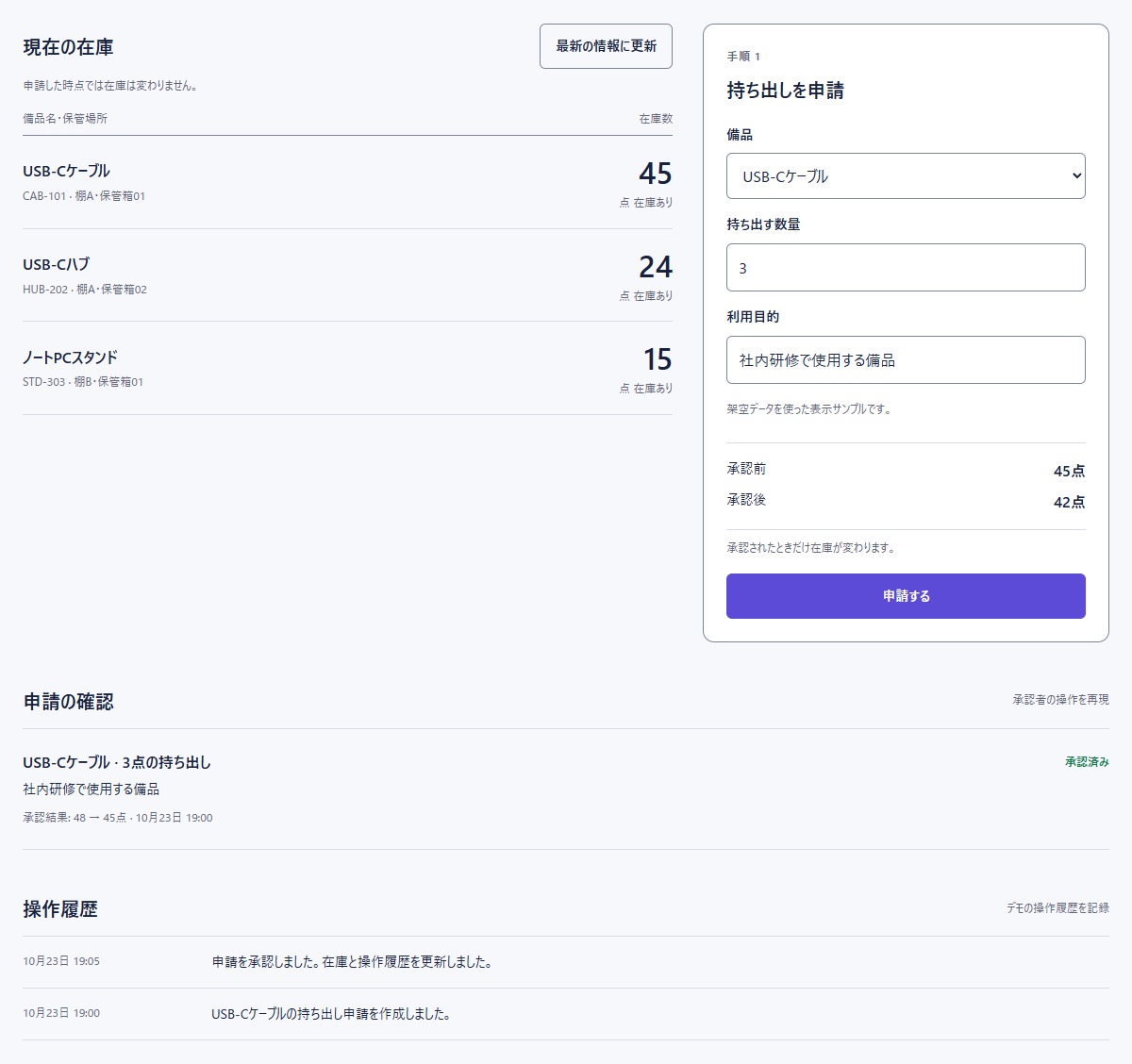Click the history entry 申請を承認しました
The height and width of the screenshot is (1064, 1132).
tap(352, 962)
